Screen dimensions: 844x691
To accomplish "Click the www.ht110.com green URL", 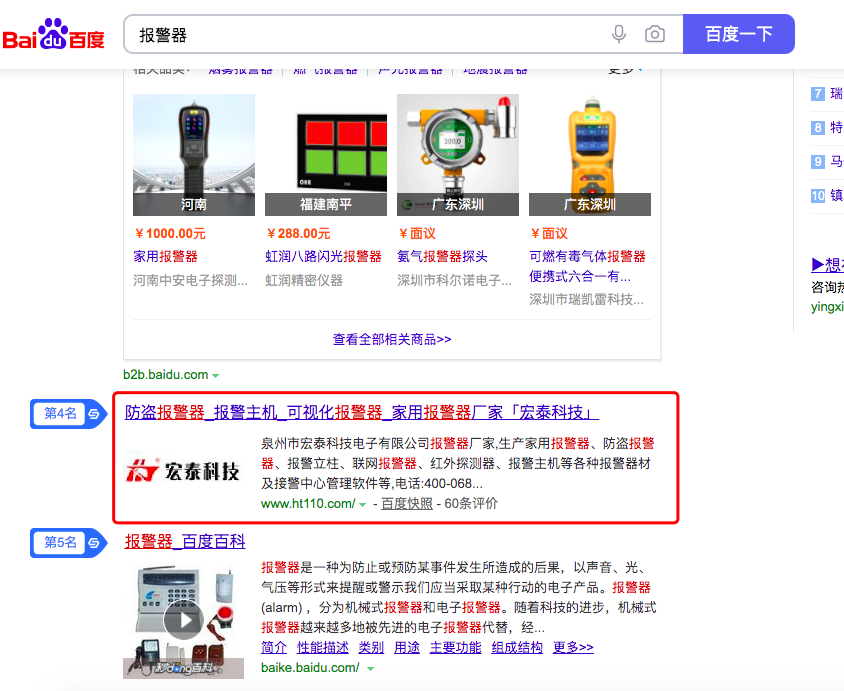I will pyautogui.click(x=308, y=504).
